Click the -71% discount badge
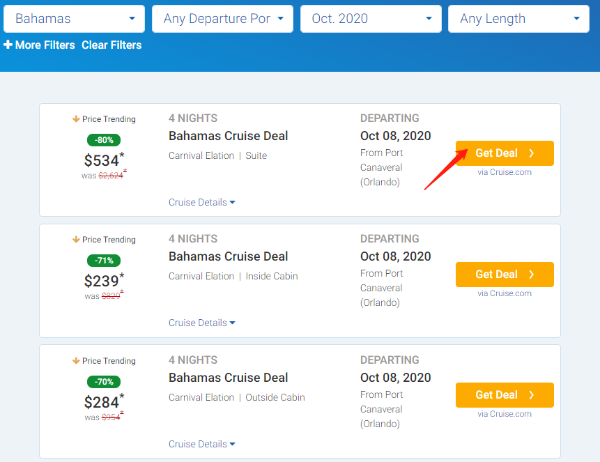Image resolution: width=600 pixels, height=462 pixels. 104,260
